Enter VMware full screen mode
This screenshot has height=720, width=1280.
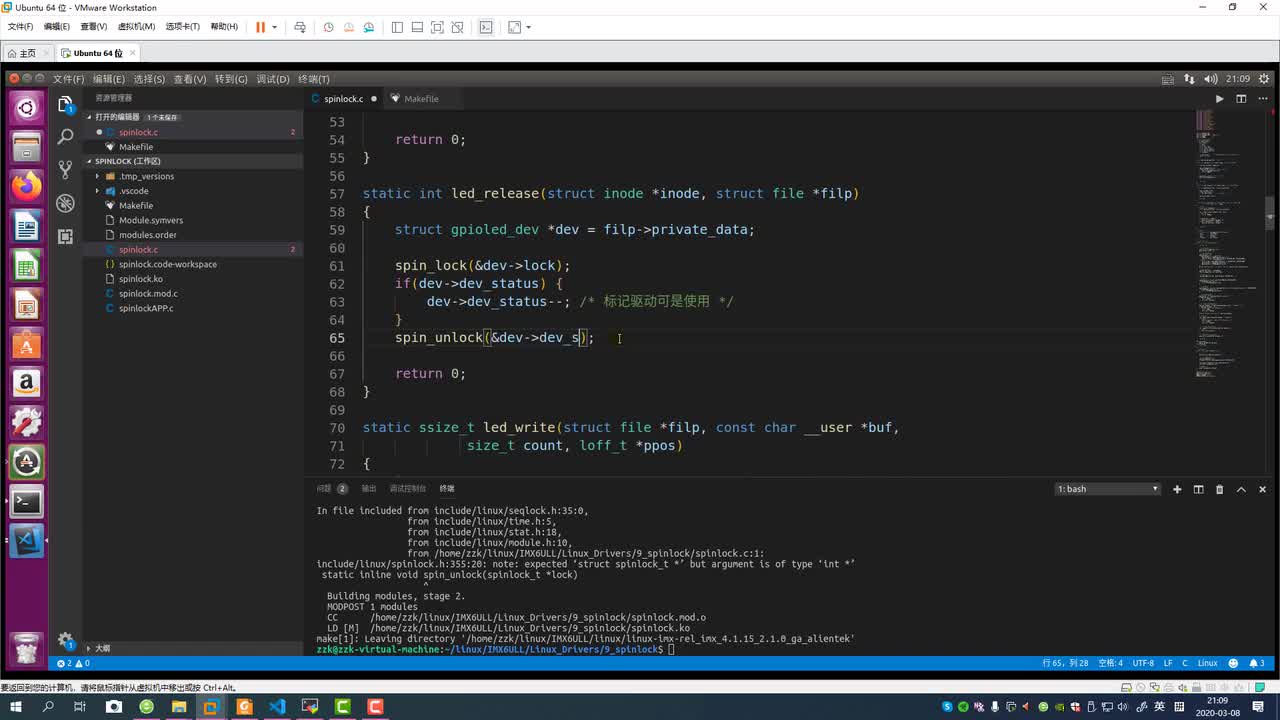437,27
